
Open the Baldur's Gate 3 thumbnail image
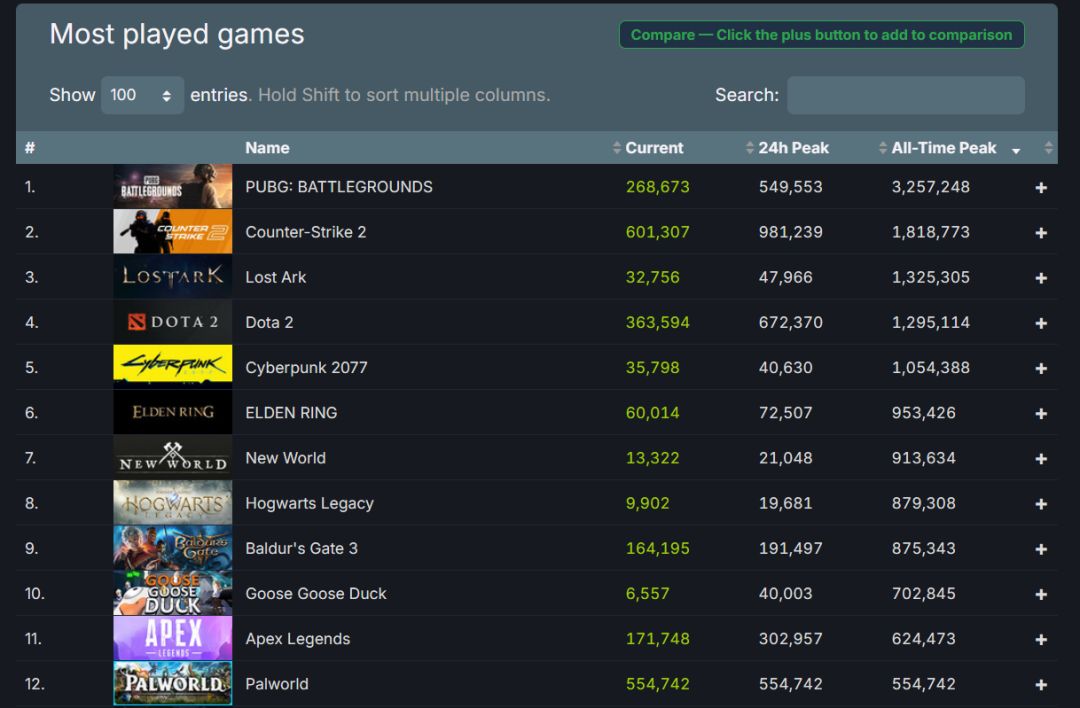click(172, 548)
